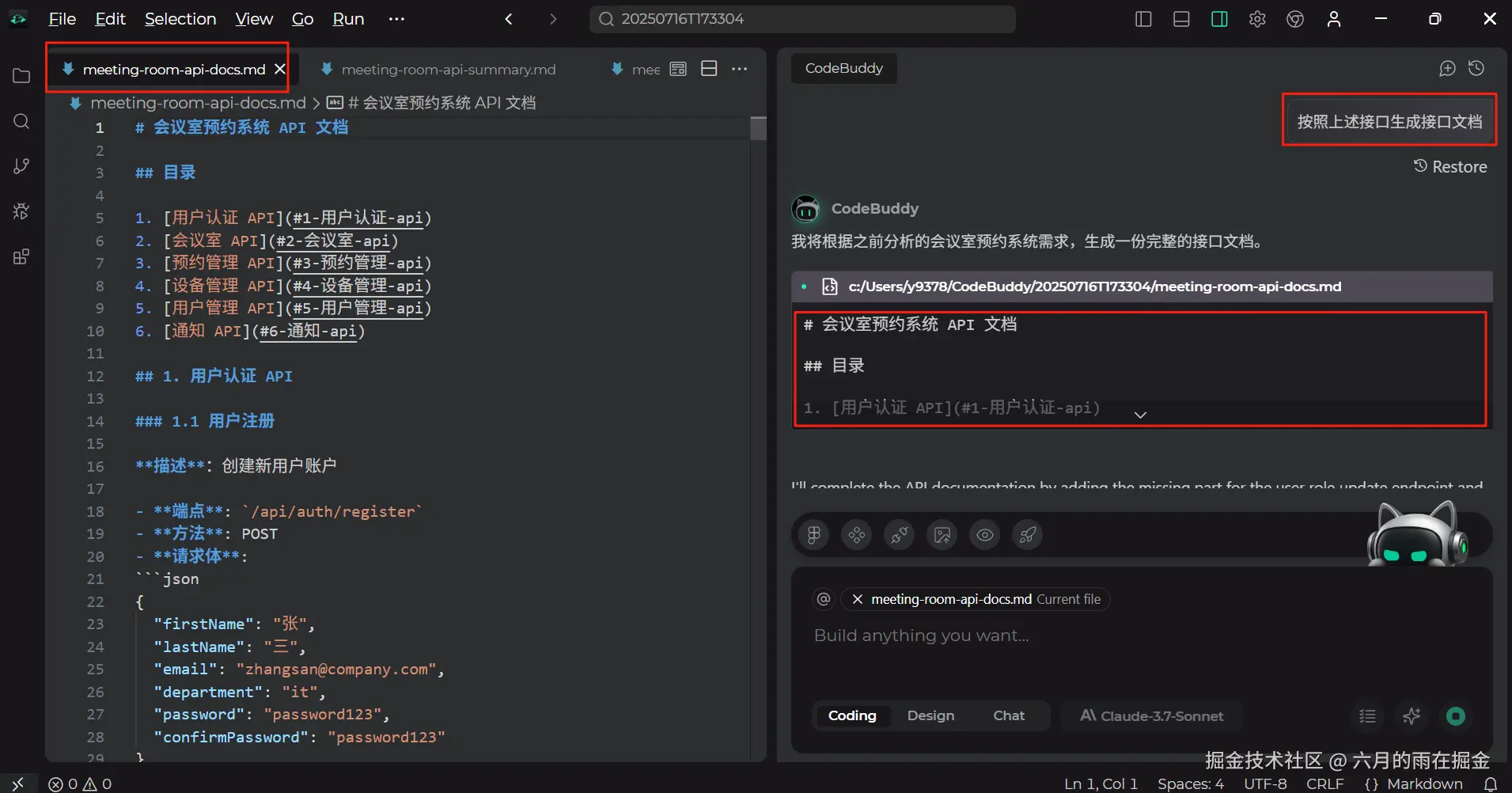Click the CodeBuddy panel tab
Screen dimensions: 1512x793
(843, 68)
